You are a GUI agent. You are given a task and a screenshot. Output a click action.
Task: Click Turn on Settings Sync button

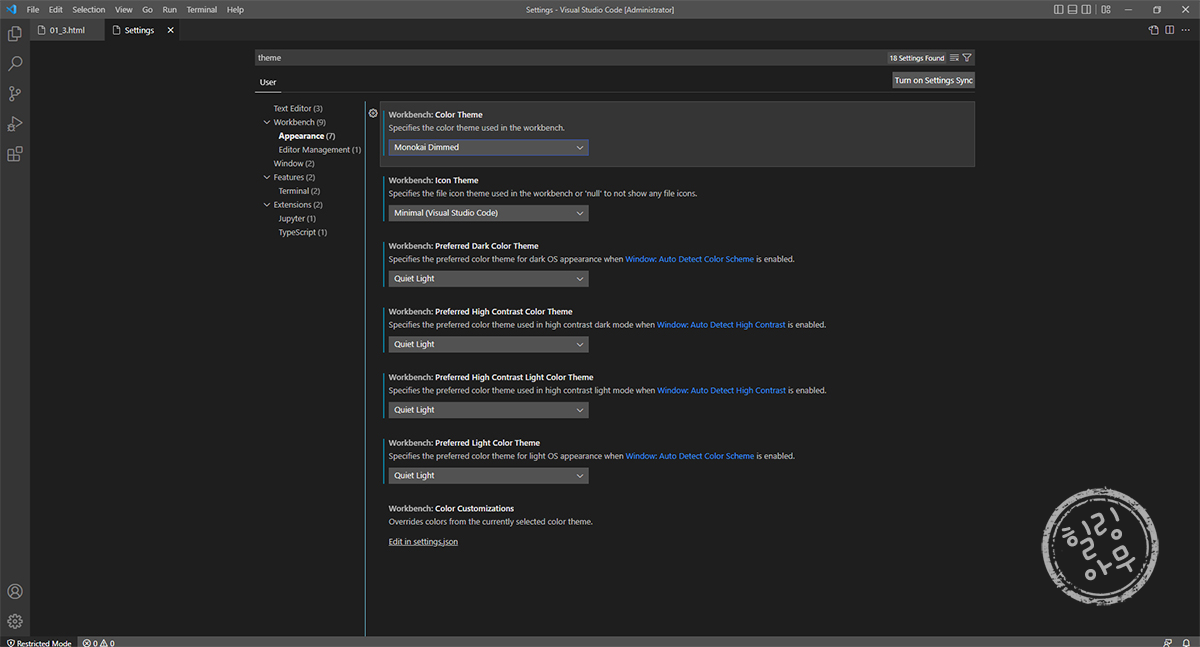click(933, 80)
